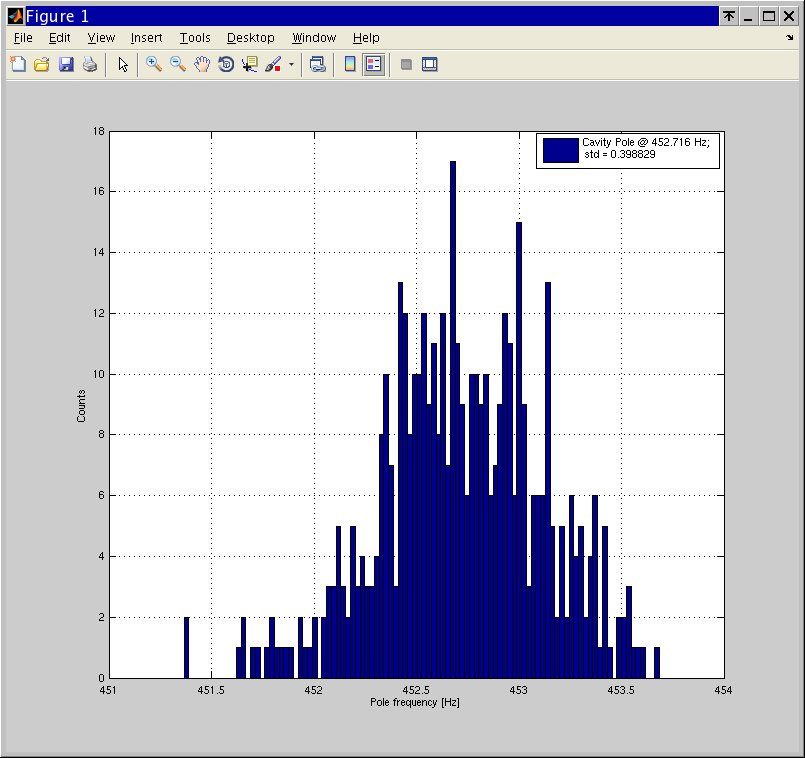The width and height of the screenshot is (805, 758).
Task: Click the Figure 1 window title text
Action: (x=58, y=16)
